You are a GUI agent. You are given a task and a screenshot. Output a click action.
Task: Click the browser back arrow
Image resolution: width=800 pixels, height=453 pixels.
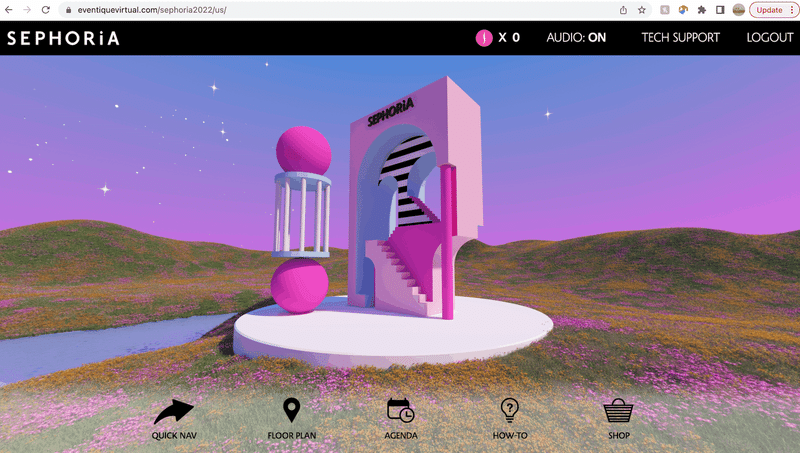tap(9, 10)
